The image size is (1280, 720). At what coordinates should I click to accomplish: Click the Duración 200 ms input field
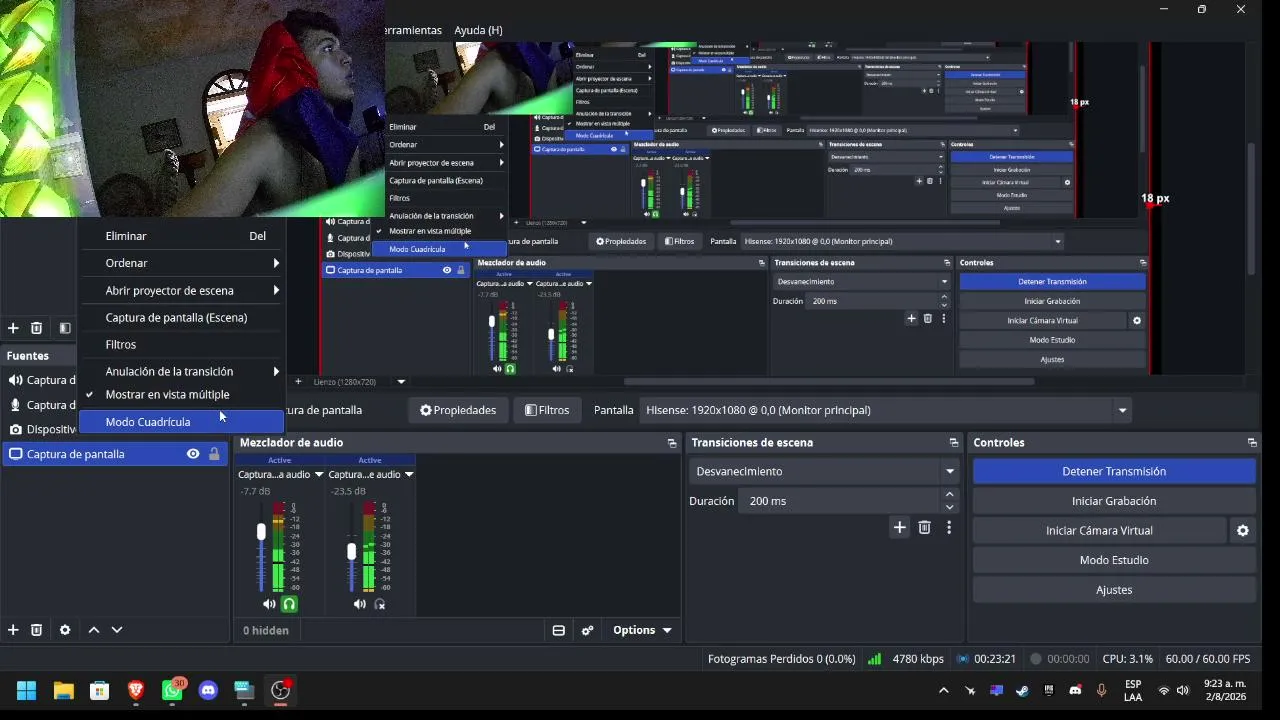(839, 501)
